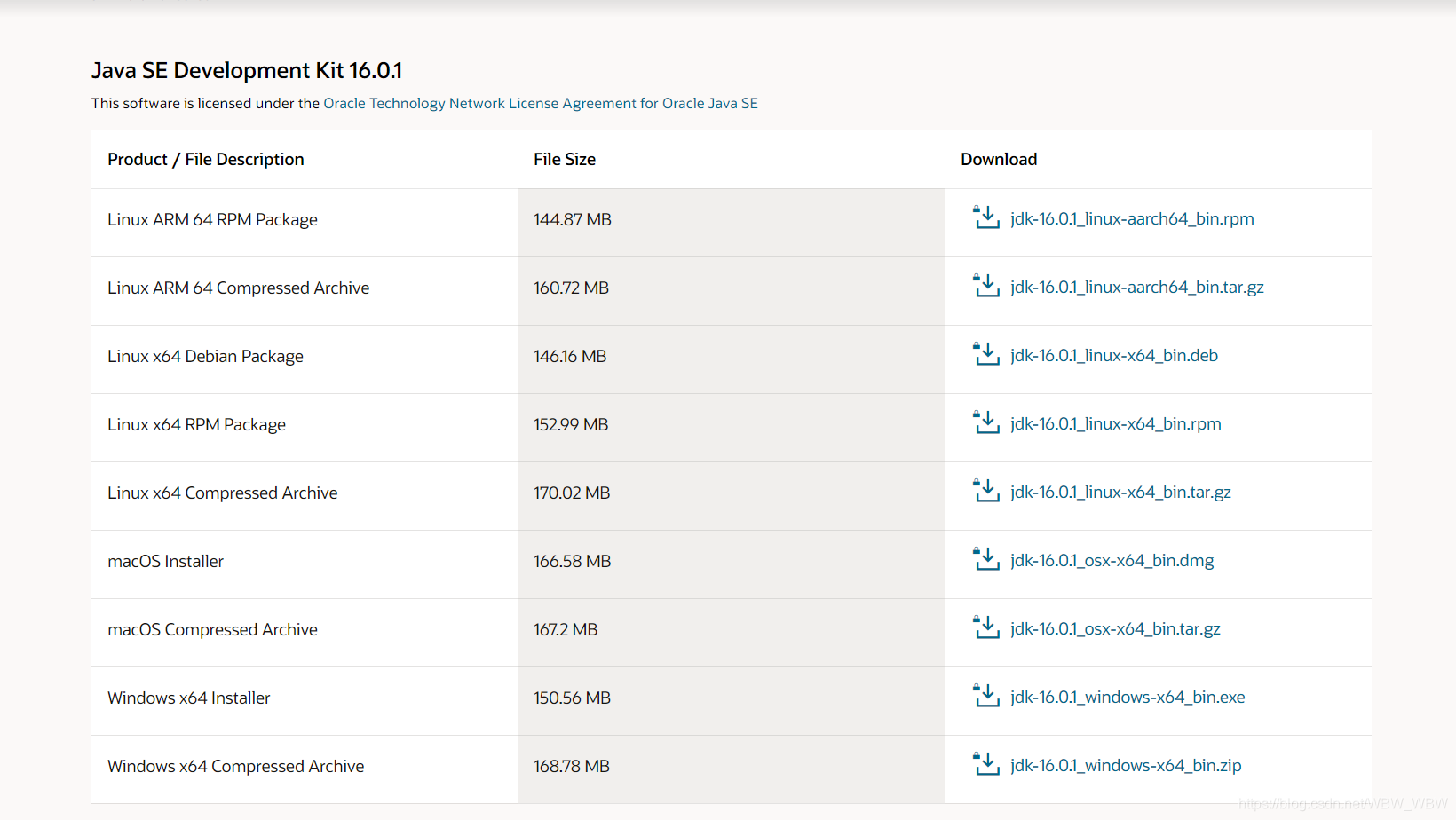
Task: Select Windows x64 Installer text
Action: 189,698
